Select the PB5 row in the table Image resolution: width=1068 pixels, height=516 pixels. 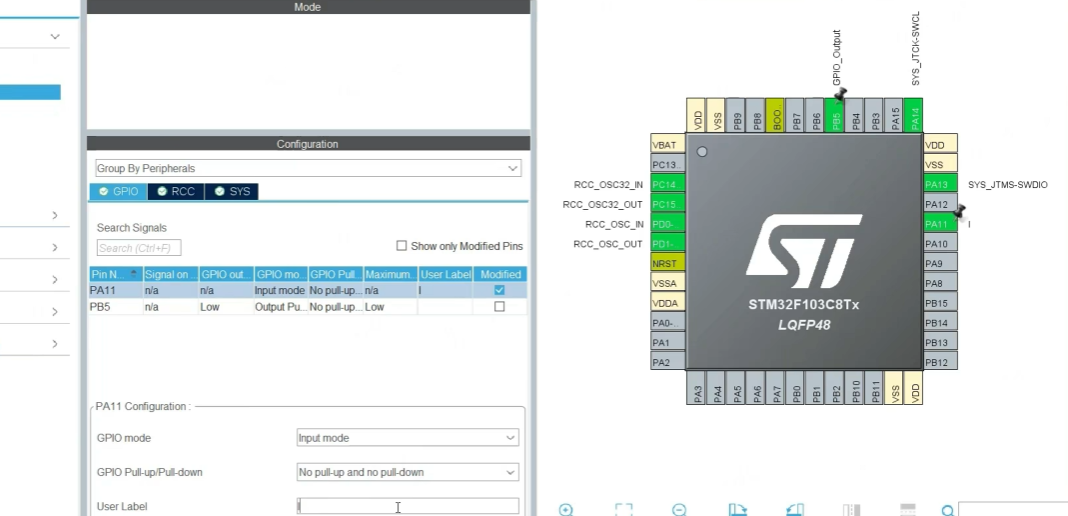(x=308, y=307)
